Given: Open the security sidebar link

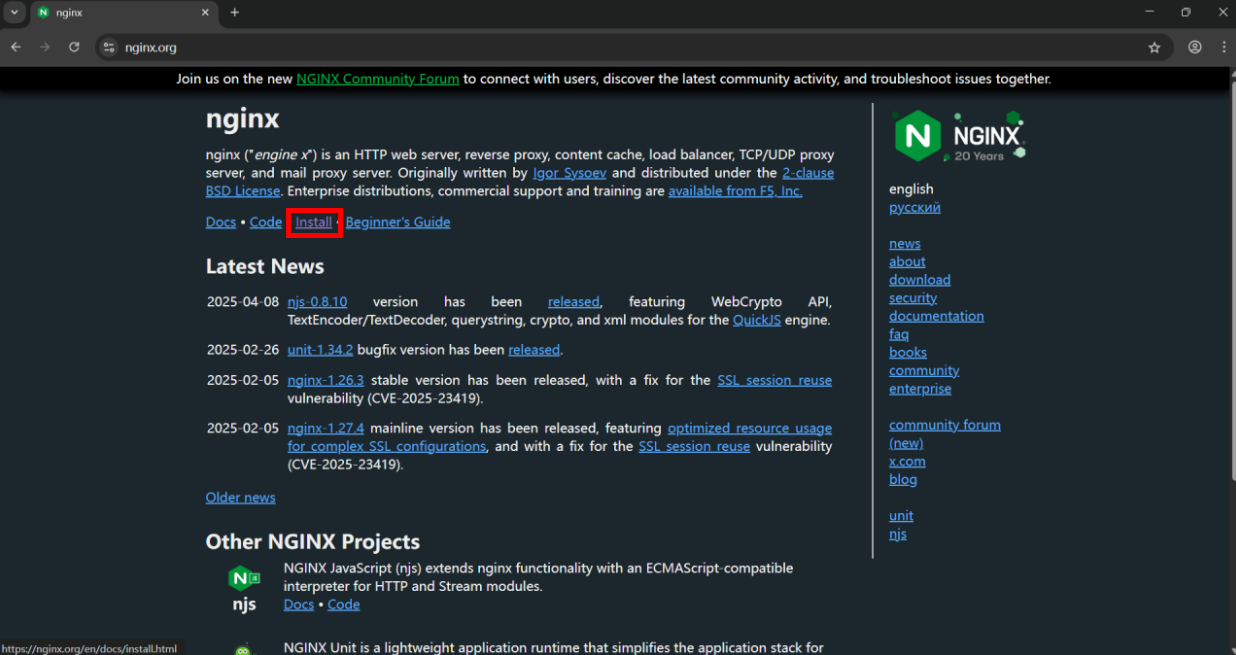Looking at the screenshot, I should (x=913, y=298).
